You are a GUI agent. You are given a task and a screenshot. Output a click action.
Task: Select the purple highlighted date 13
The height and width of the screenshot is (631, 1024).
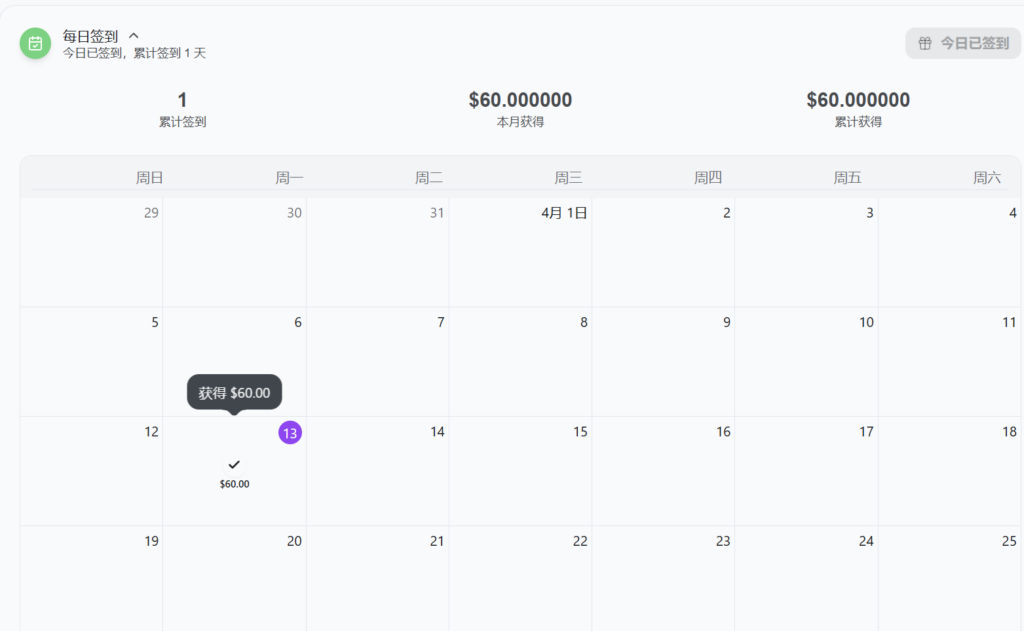coord(290,432)
